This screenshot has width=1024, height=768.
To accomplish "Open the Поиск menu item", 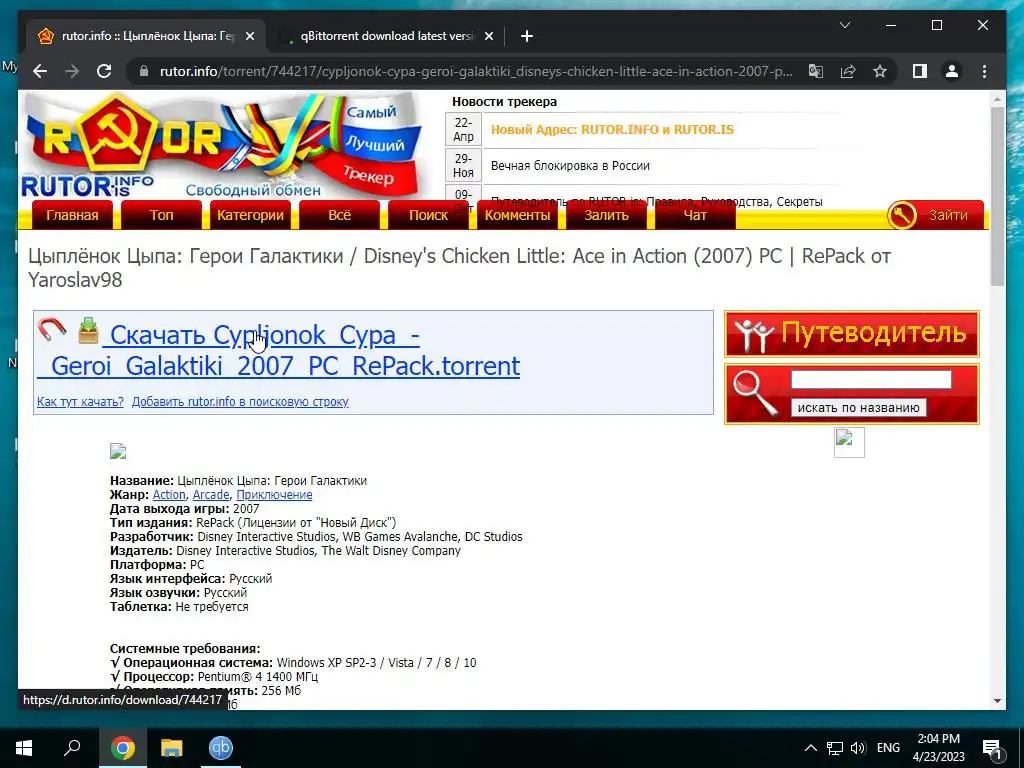I will click(x=428, y=215).
